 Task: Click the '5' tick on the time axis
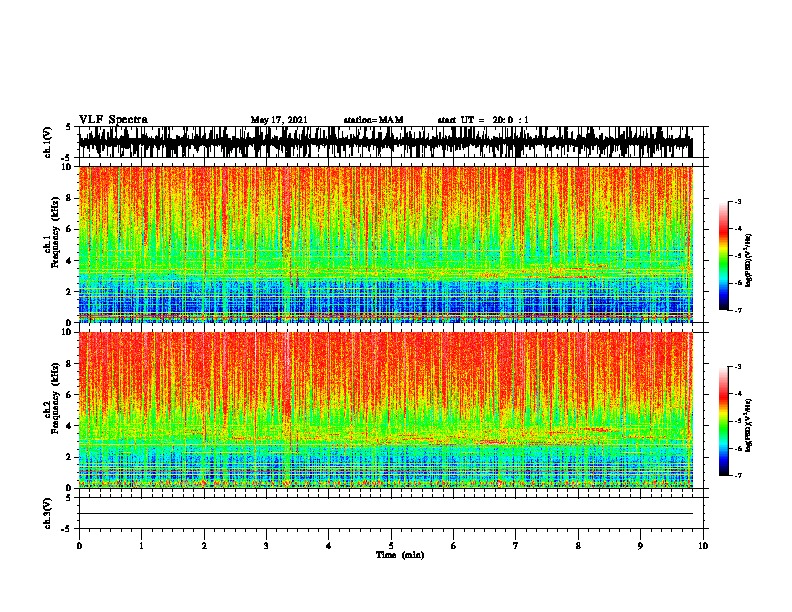391,546
